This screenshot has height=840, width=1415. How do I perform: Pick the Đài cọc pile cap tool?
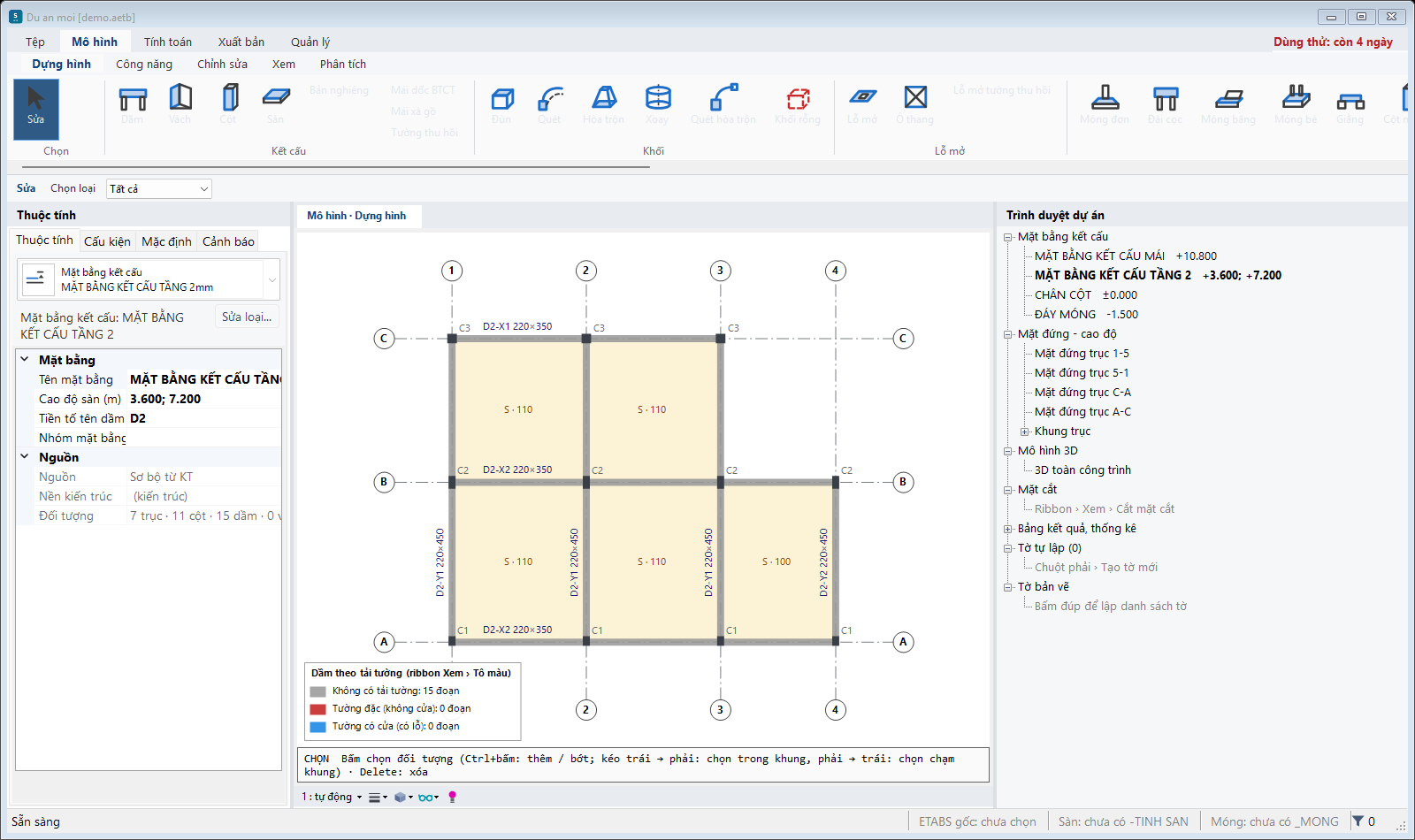pyautogui.click(x=1166, y=105)
